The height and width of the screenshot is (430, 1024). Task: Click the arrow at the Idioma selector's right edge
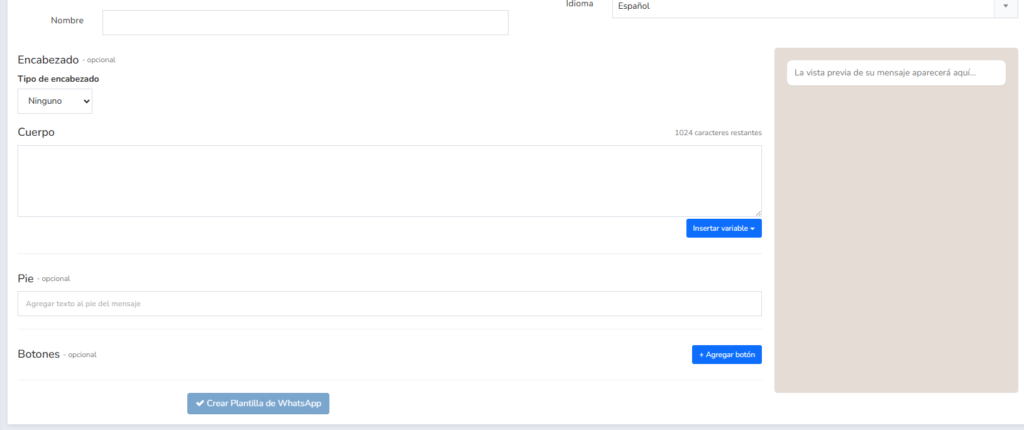[x=1005, y=7]
